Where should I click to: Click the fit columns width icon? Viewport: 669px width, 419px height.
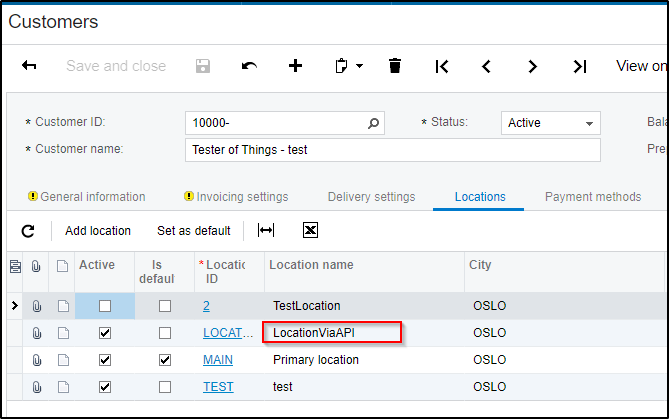click(x=266, y=231)
